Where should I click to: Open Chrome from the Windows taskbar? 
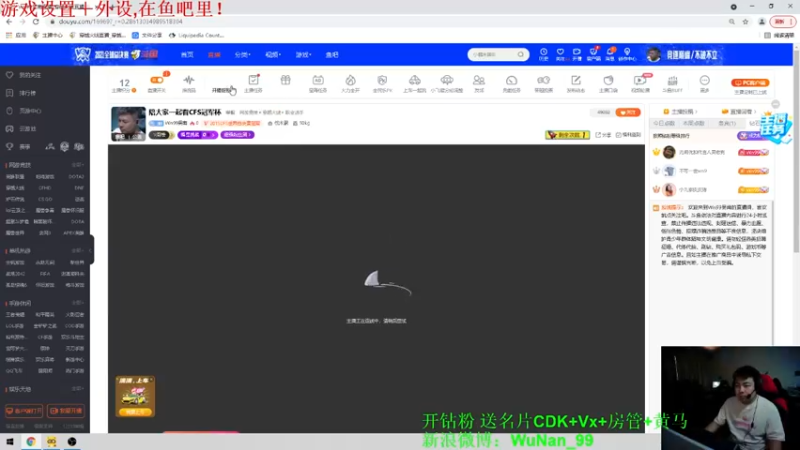pos(31,442)
